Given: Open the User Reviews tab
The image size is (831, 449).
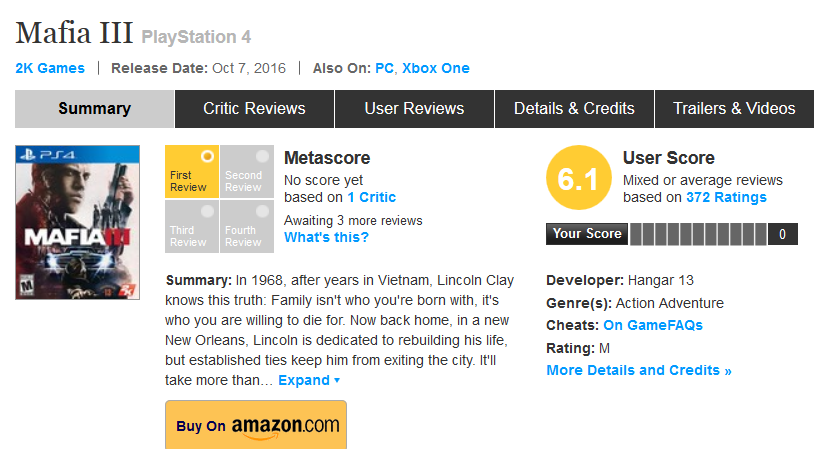Looking at the screenshot, I should click(x=414, y=109).
